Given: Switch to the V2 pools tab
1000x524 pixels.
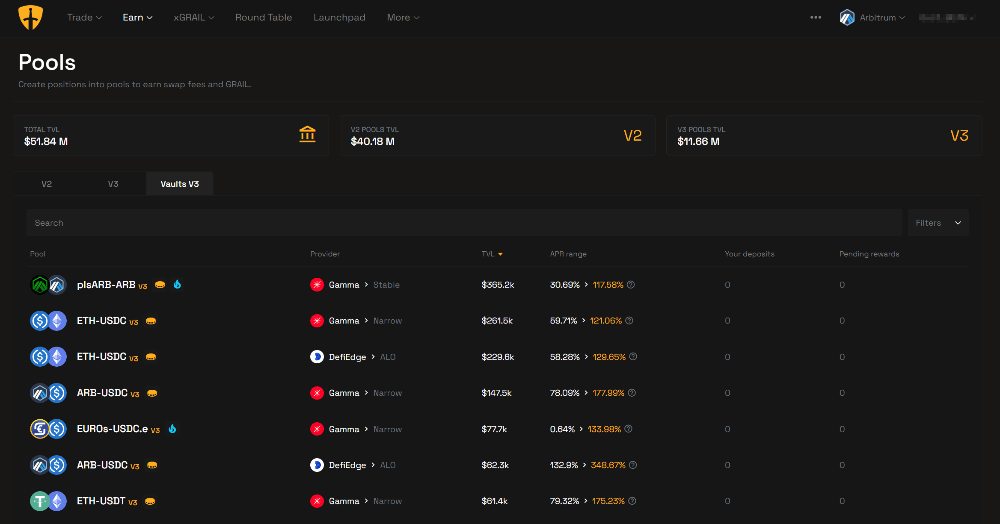Looking at the screenshot, I should (47, 184).
